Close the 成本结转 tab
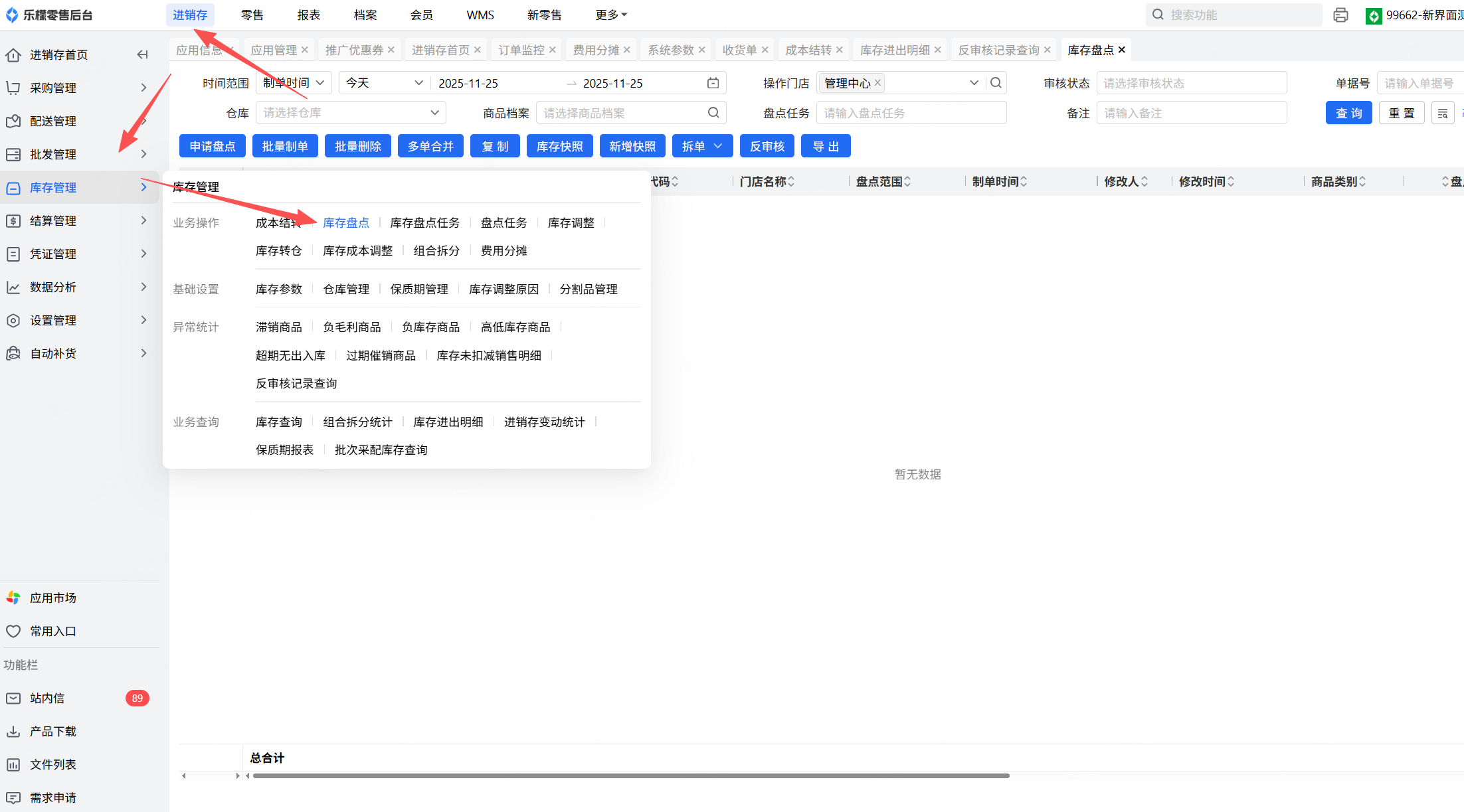Viewport: 1464px width, 812px height. click(840, 50)
